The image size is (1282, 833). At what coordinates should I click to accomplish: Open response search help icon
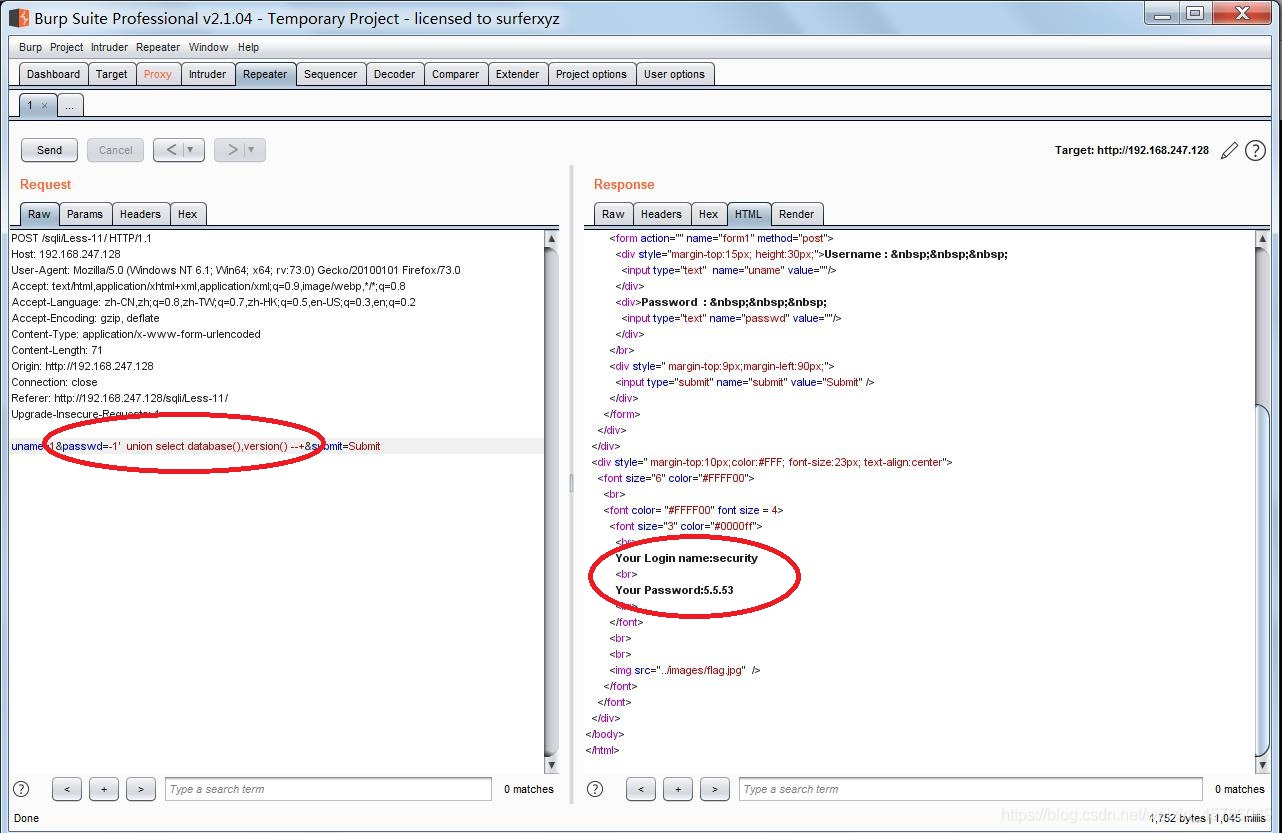pos(595,789)
